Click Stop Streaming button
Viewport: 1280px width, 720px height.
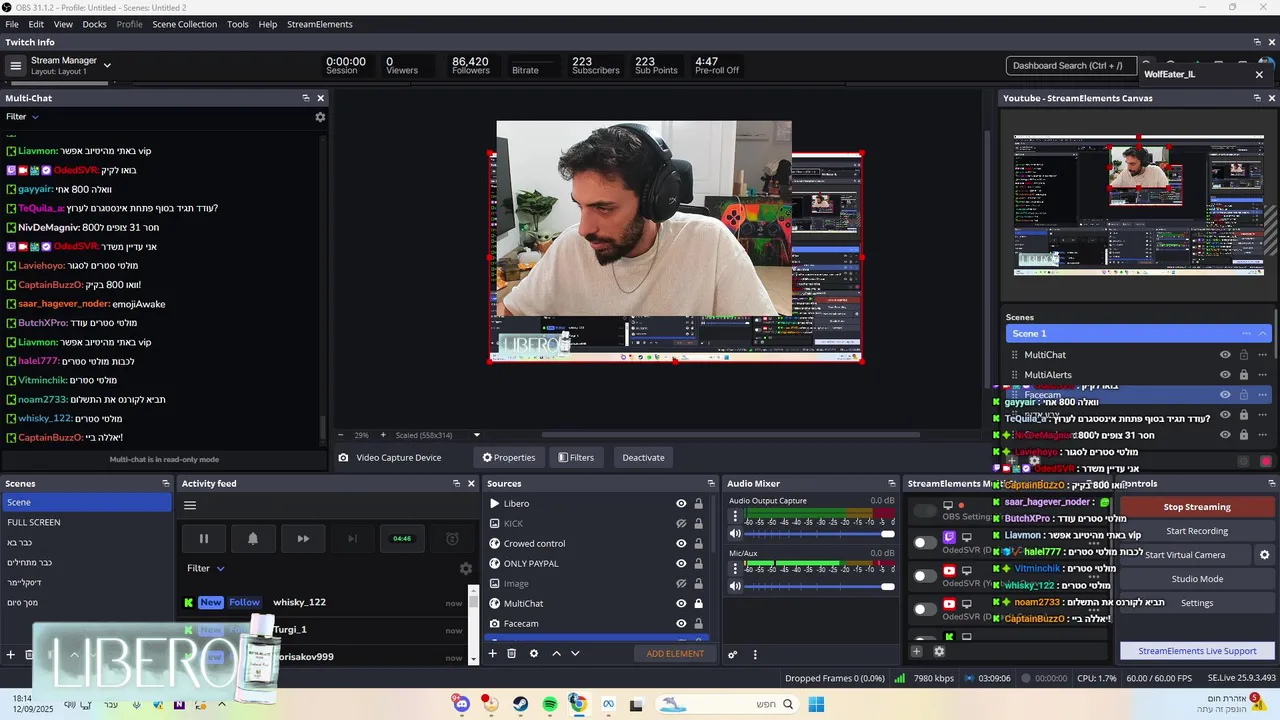(1197, 507)
